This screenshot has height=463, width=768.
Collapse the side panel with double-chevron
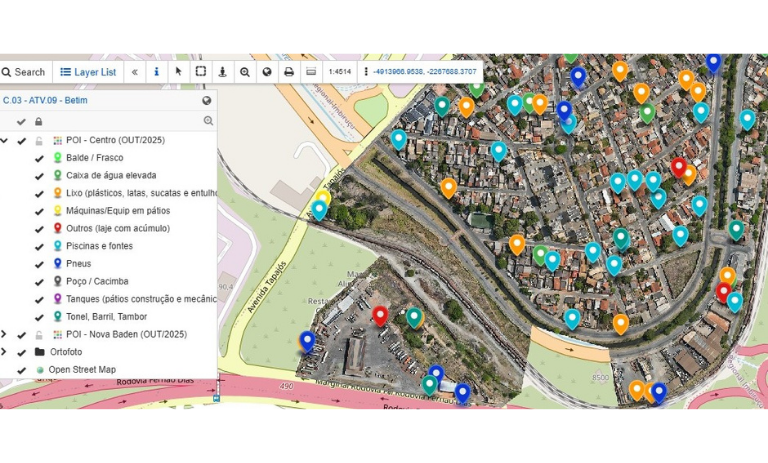pos(135,72)
